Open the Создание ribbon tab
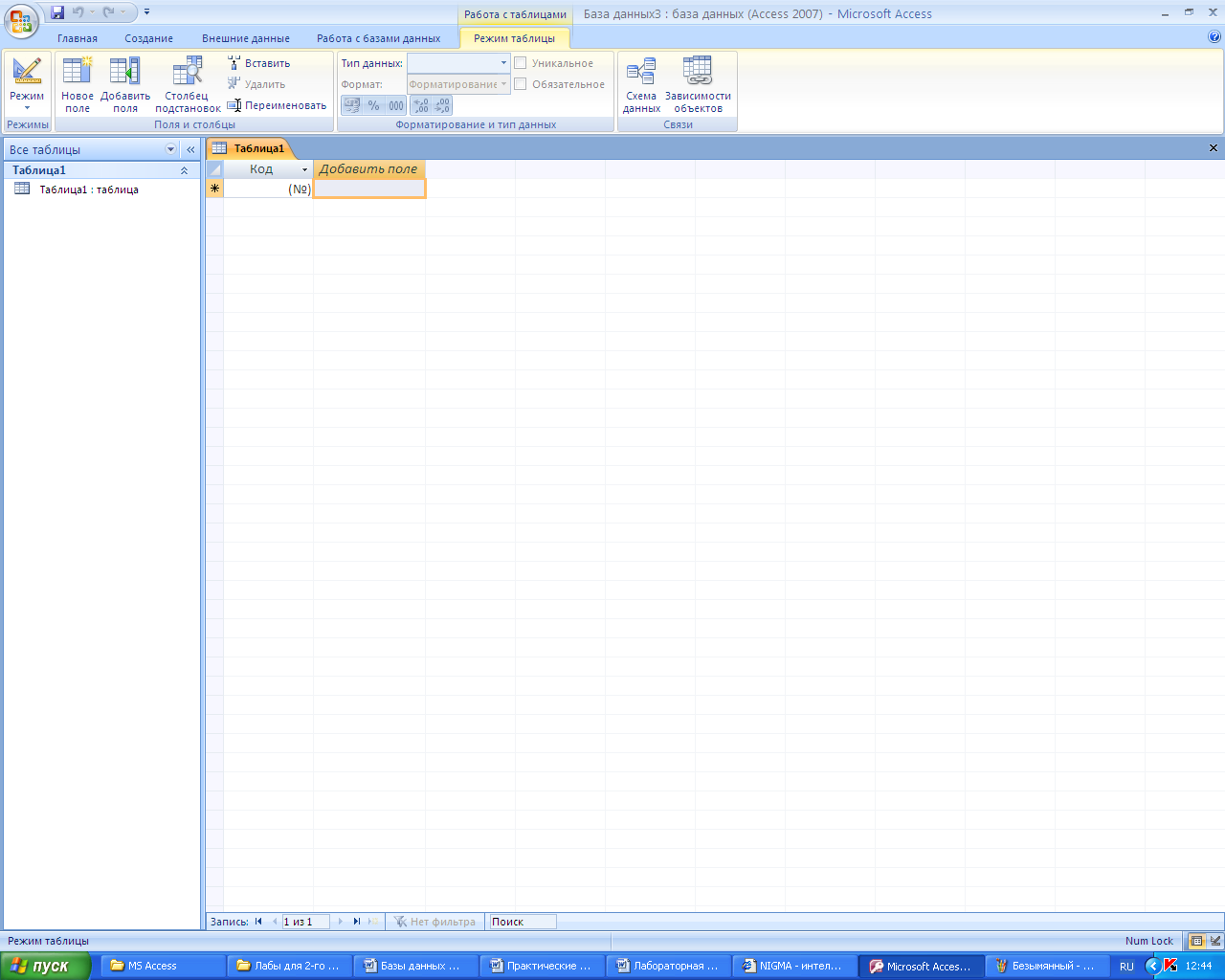The height and width of the screenshot is (980, 1225). (x=148, y=38)
